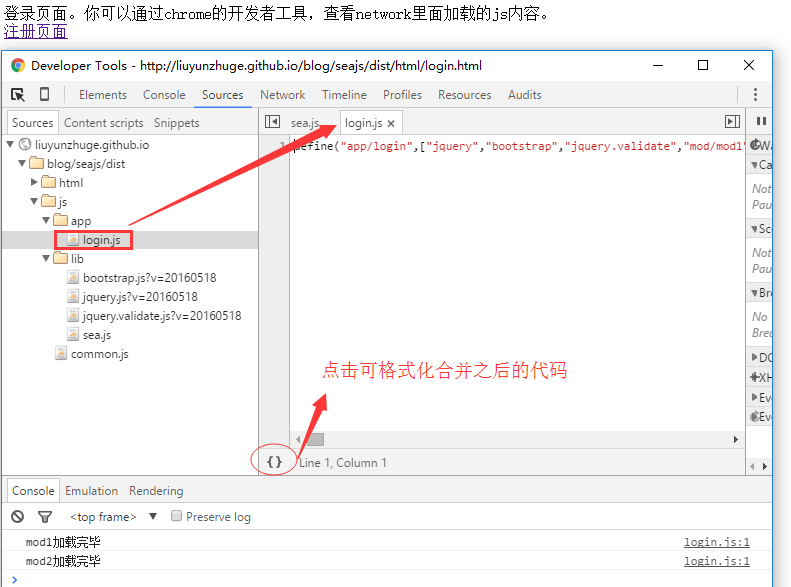Switch to the Console panel tab
The width and height of the screenshot is (791, 587).
pyautogui.click(x=164, y=95)
